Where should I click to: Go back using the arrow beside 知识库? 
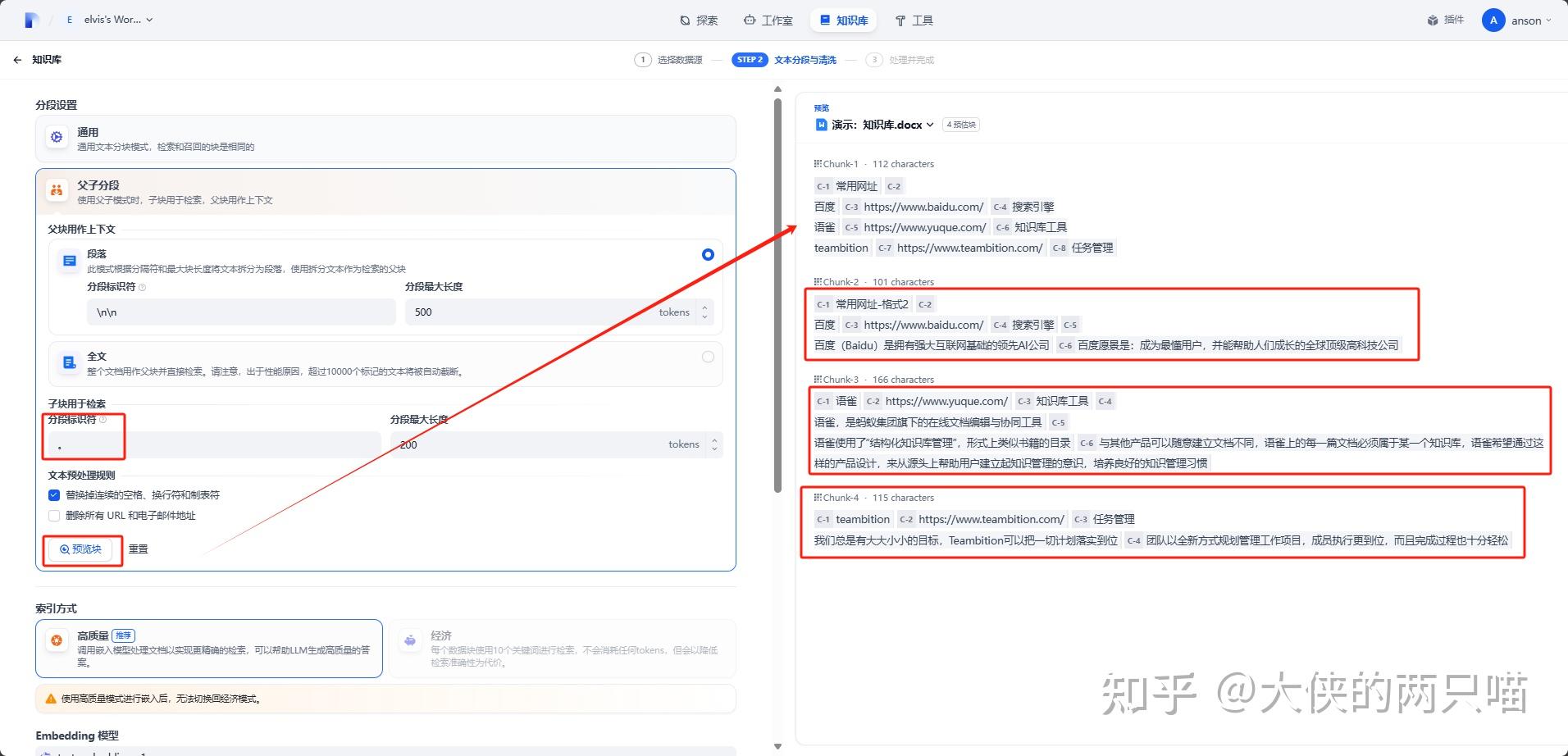point(17,60)
